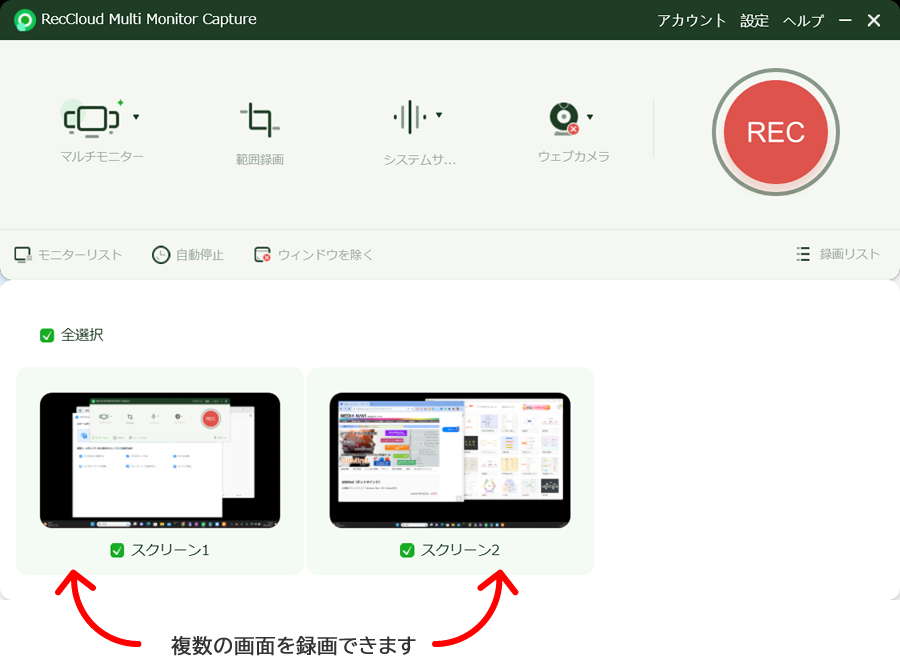Click the RecCloud logo icon in title bar
The height and width of the screenshot is (656, 900).
point(25,20)
